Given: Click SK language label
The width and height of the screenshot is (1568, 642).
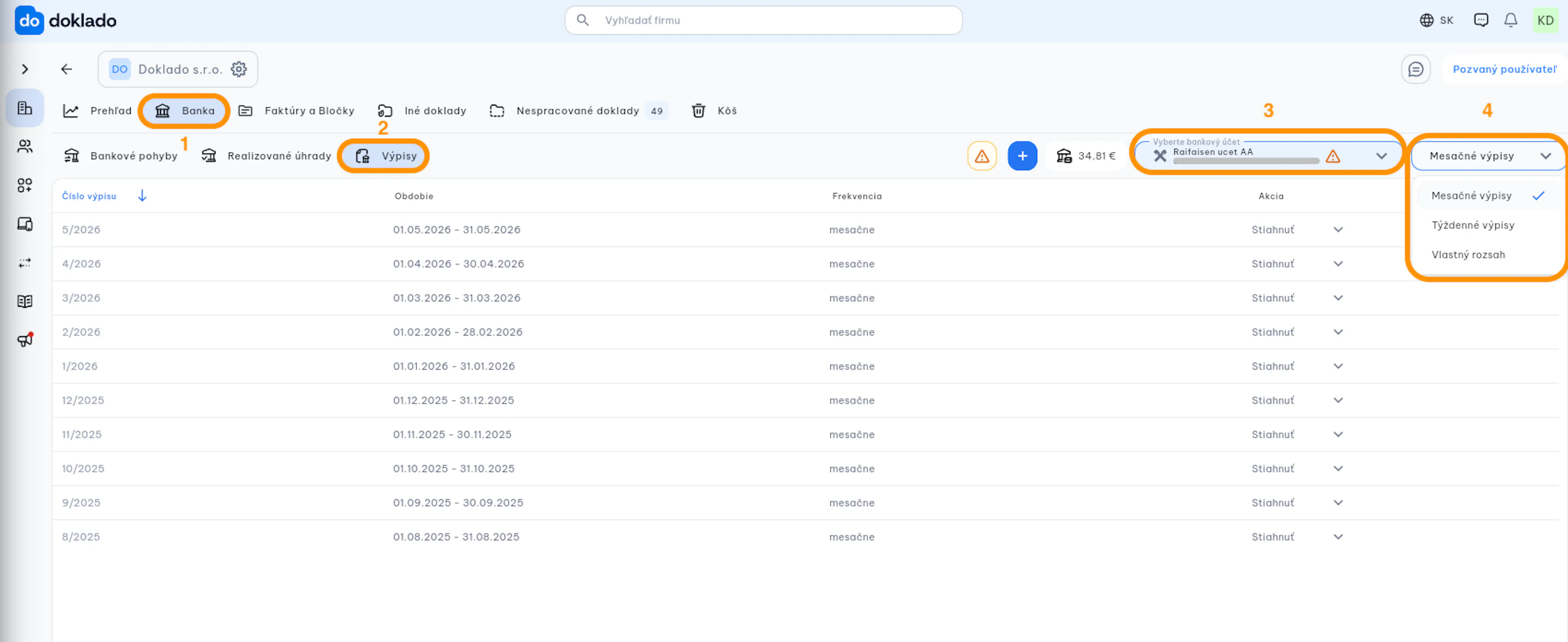Looking at the screenshot, I should [x=1446, y=21].
